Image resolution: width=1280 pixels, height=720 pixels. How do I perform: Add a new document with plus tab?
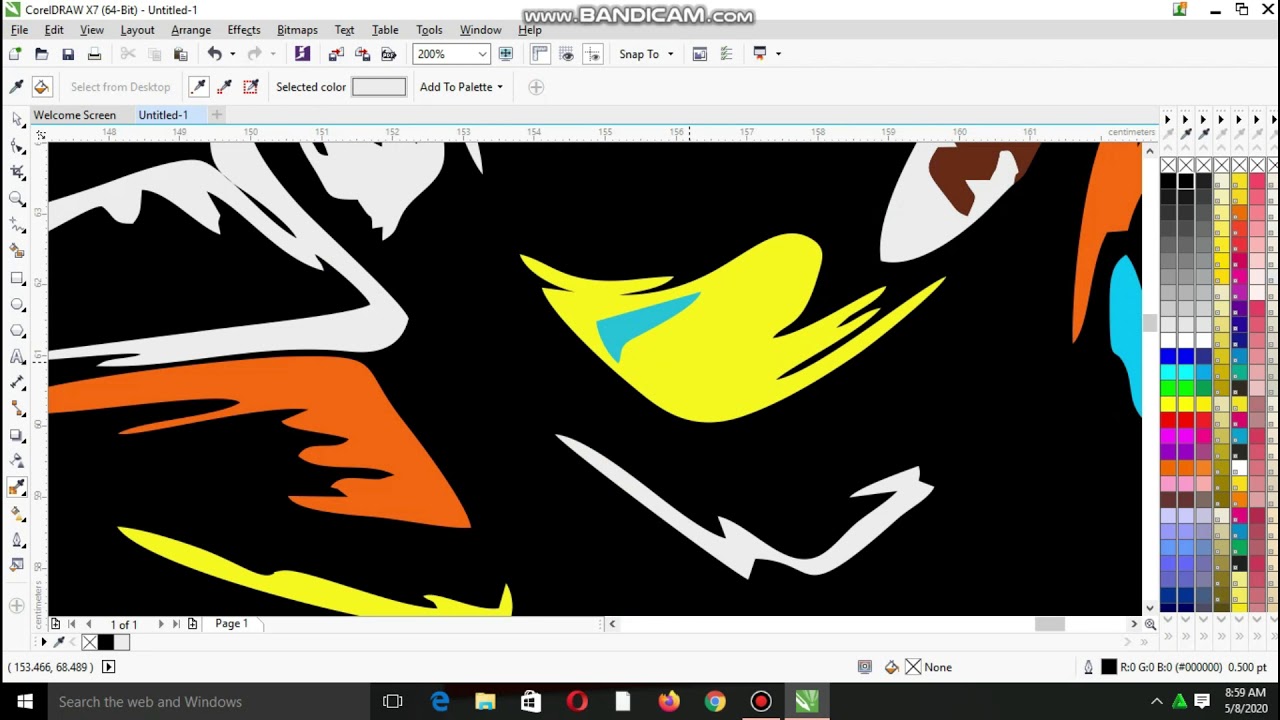(x=216, y=115)
